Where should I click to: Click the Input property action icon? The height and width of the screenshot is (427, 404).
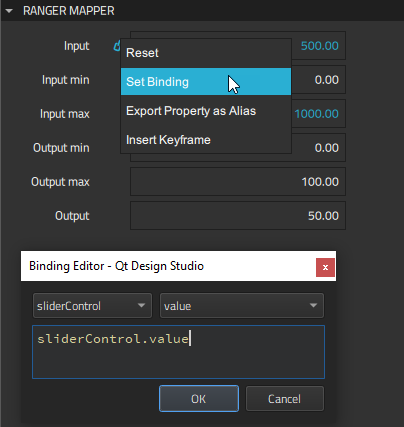(117, 46)
